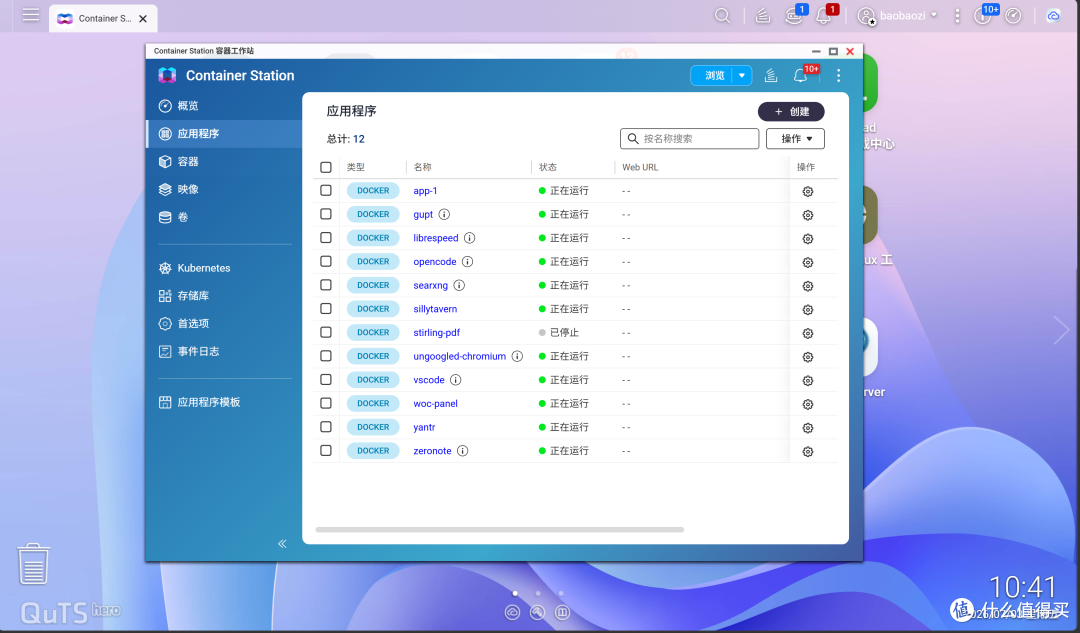Open Container Station three-dot more menu
The height and width of the screenshot is (633, 1080).
(x=838, y=75)
